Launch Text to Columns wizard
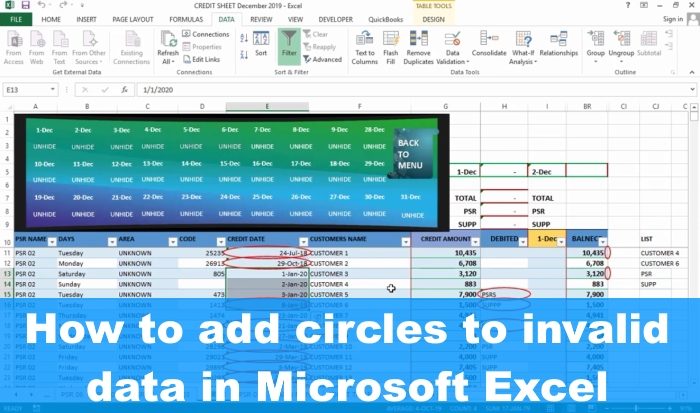The width and height of the screenshot is (700, 413). [364, 48]
